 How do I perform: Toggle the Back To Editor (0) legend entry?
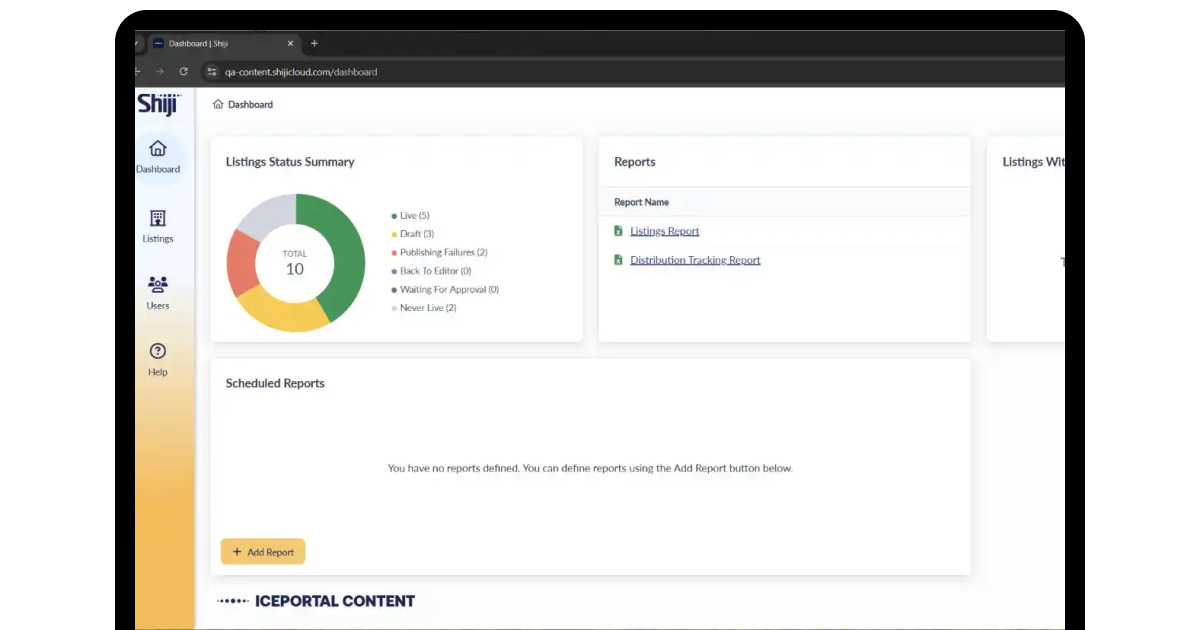coord(431,271)
